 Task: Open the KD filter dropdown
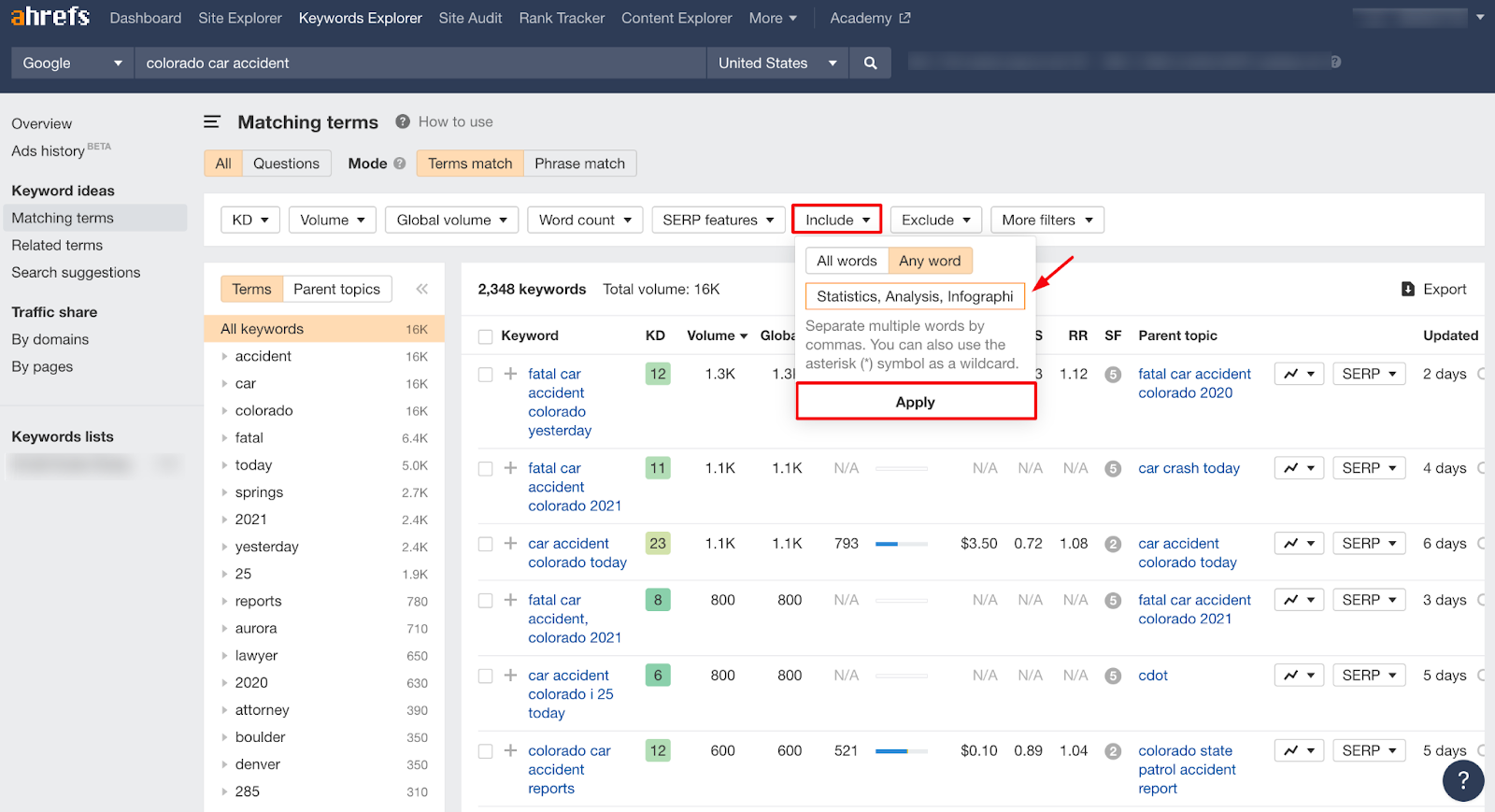pyautogui.click(x=250, y=220)
